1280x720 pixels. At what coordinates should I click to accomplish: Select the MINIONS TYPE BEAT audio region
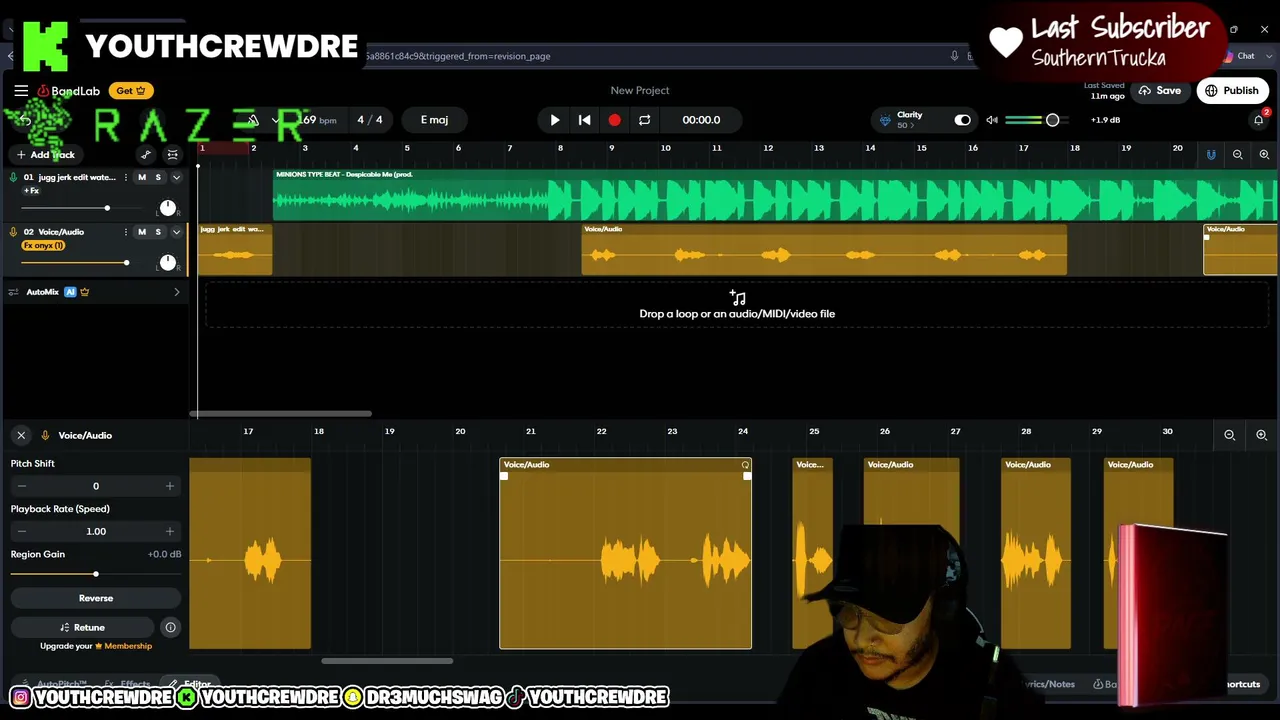coord(775,195)
